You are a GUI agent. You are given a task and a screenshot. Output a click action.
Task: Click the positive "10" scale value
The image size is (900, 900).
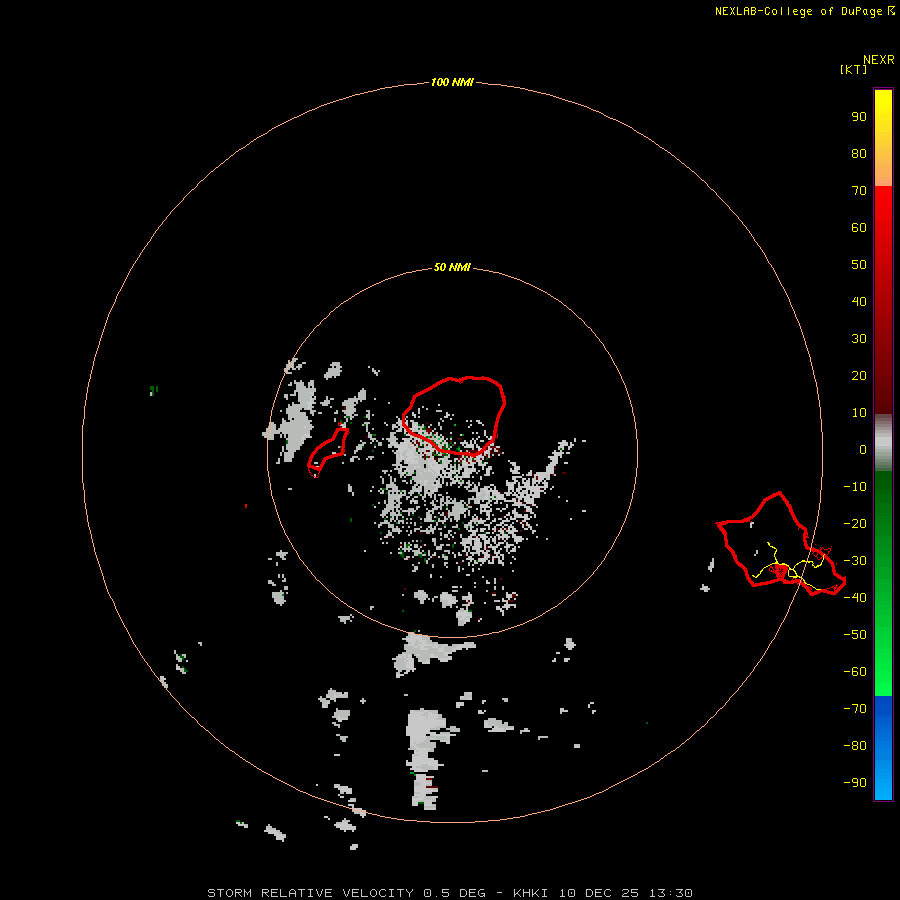(x=859, y=413)
